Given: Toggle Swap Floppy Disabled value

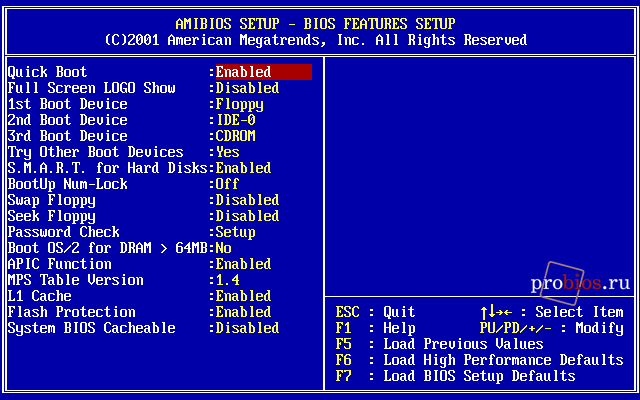Looking at the screenshot, I should (247, 200).
